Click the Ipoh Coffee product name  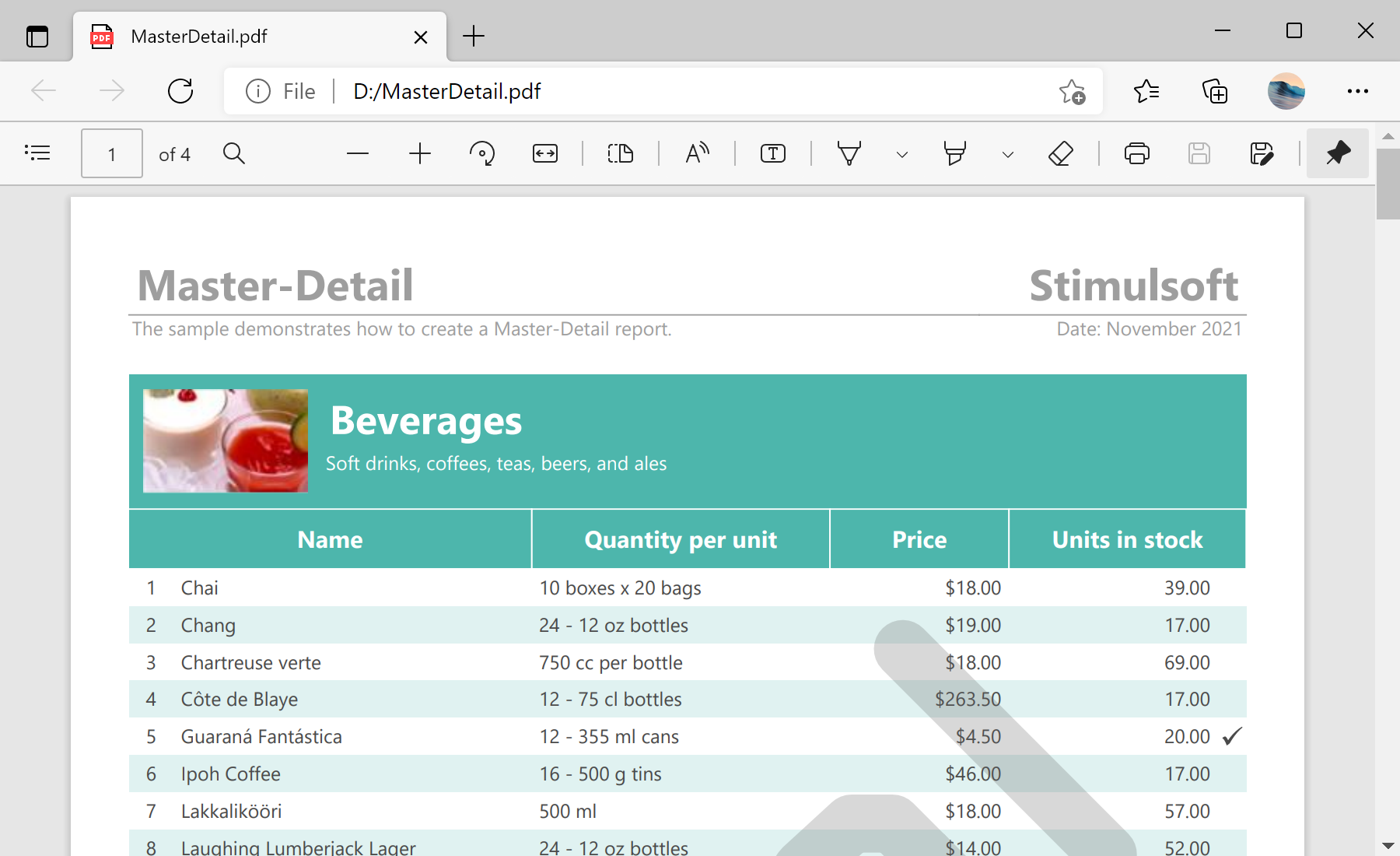tap(230, 774)
